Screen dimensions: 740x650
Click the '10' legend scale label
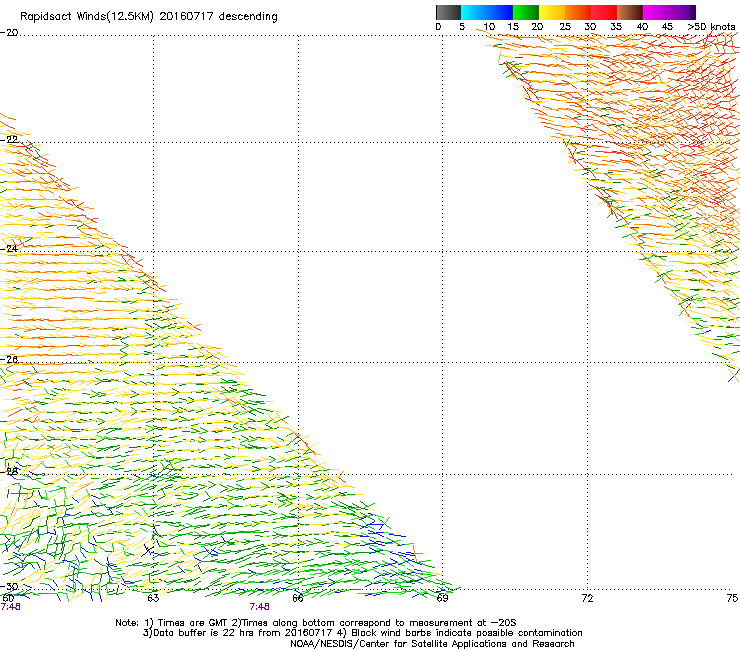[489, 27]
